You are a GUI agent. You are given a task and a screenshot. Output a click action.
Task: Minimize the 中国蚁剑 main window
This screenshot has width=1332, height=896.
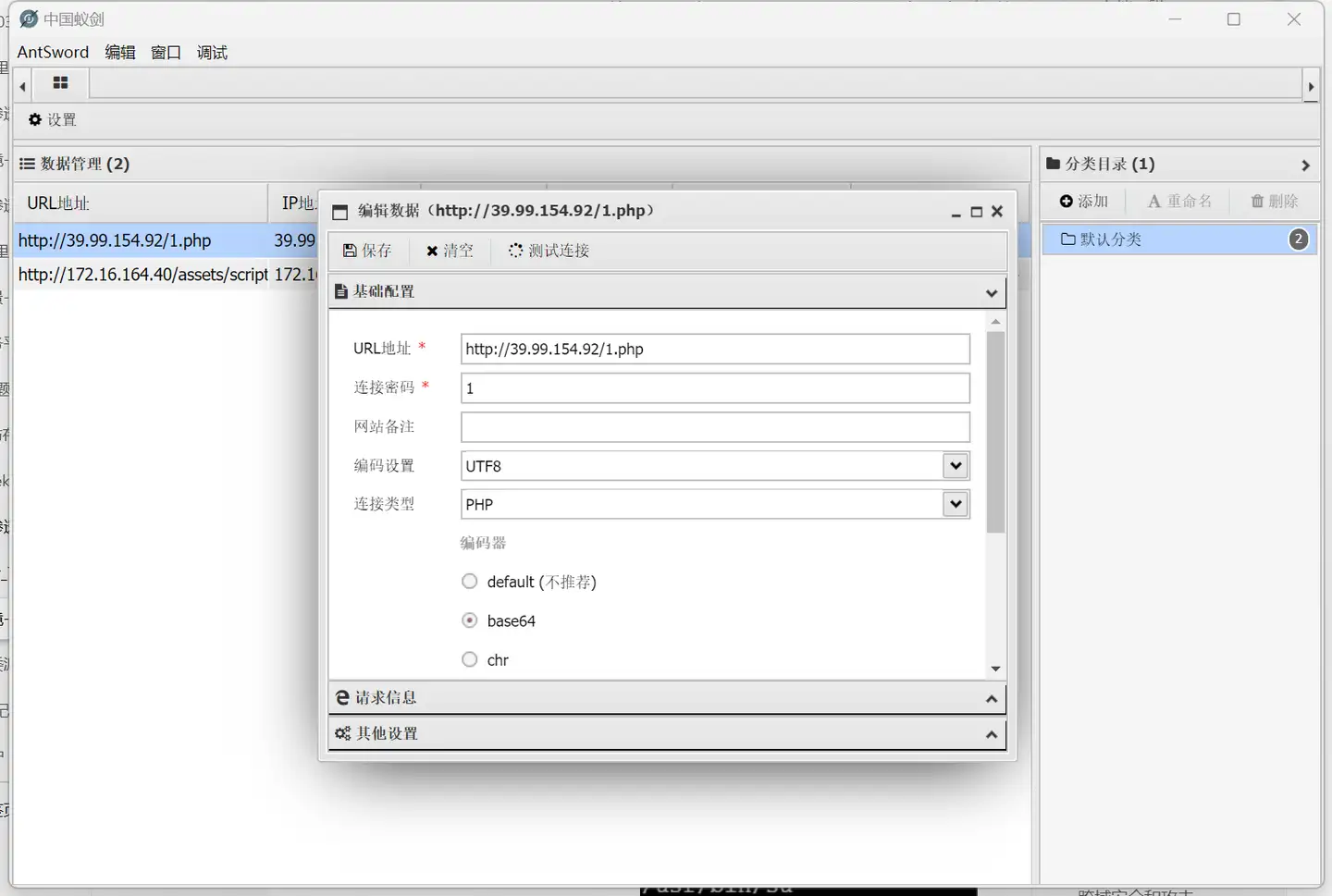tap(1175, 19)
